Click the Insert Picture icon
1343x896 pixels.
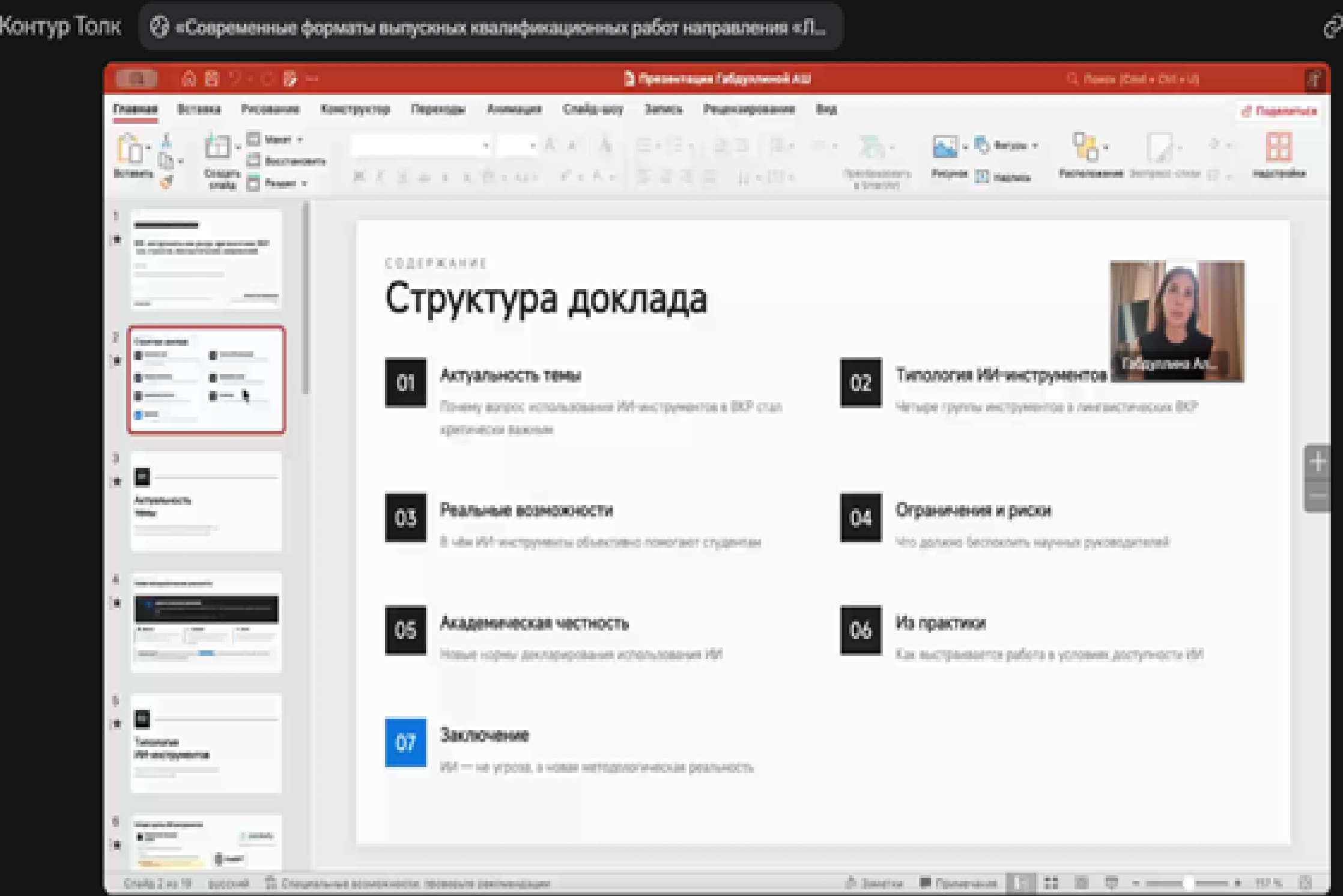pyautogui.click(x=945, y=147)
